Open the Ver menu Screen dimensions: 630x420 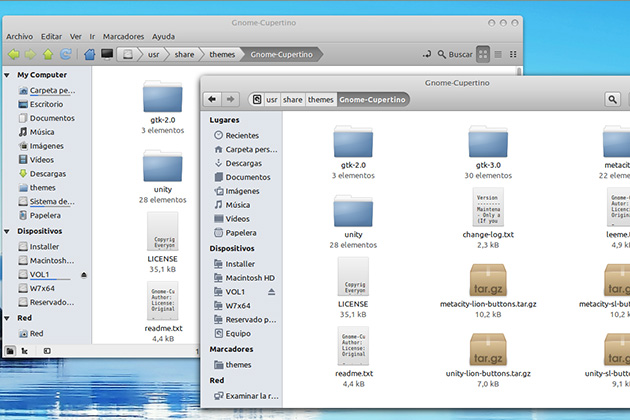(76, 37)
